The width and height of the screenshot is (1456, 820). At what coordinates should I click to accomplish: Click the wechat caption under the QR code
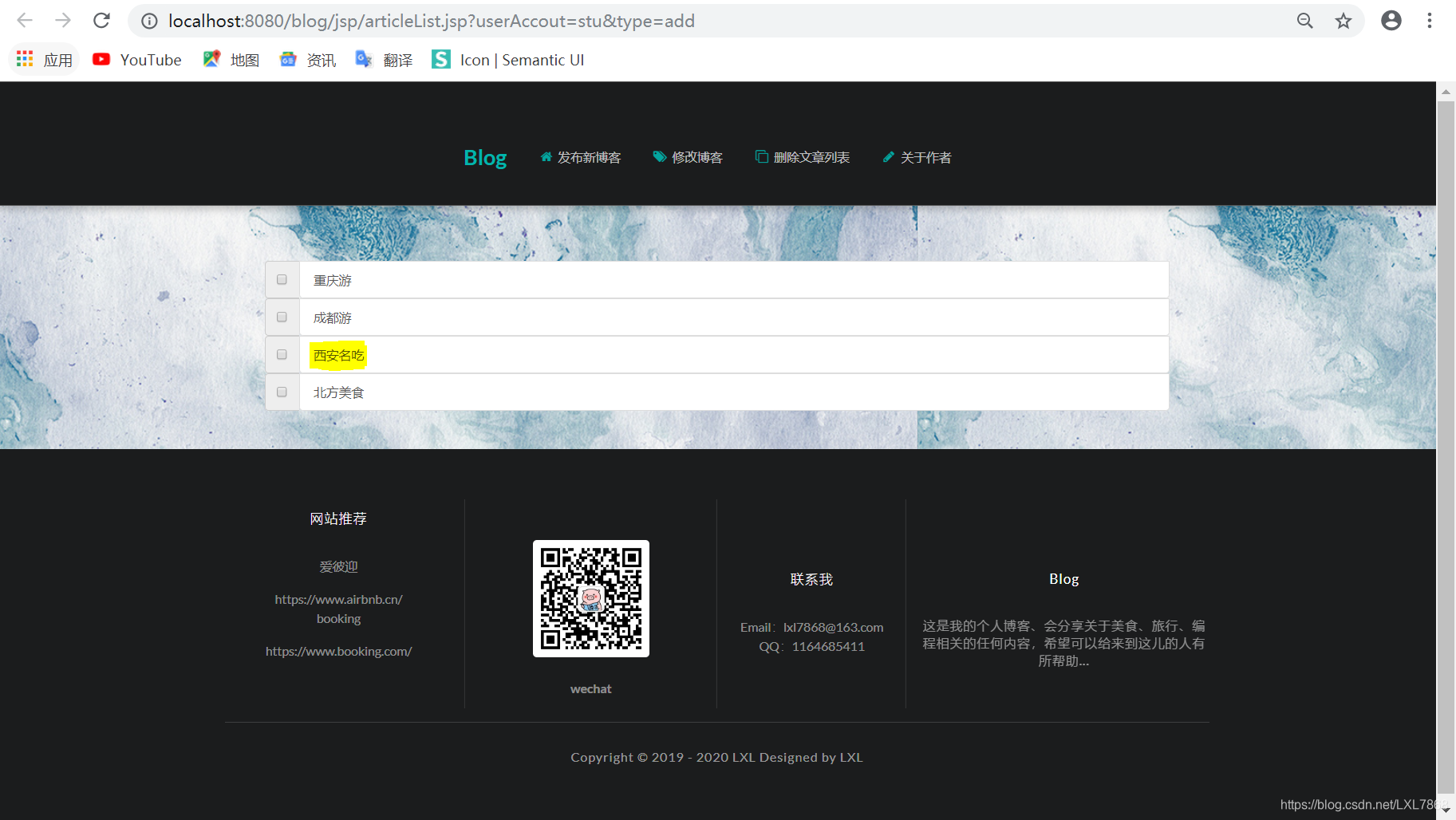[x=590, y=688]
